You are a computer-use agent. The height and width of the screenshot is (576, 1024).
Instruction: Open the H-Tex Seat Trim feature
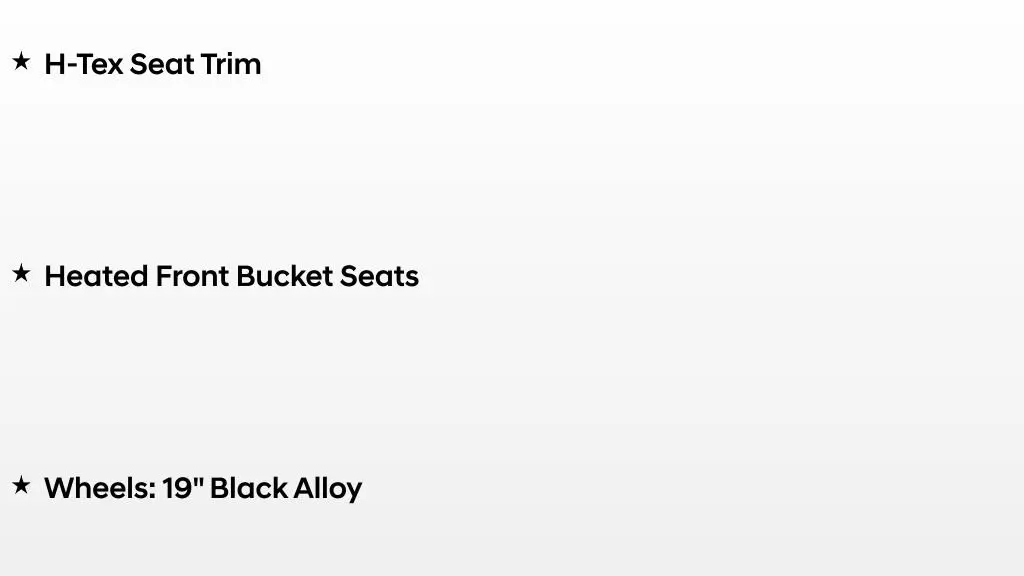153,64
